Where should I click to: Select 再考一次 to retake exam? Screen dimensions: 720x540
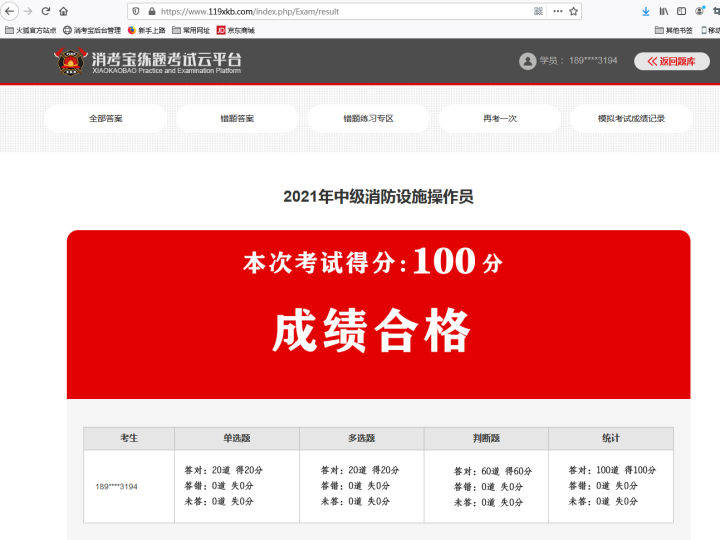coord(500,118)
